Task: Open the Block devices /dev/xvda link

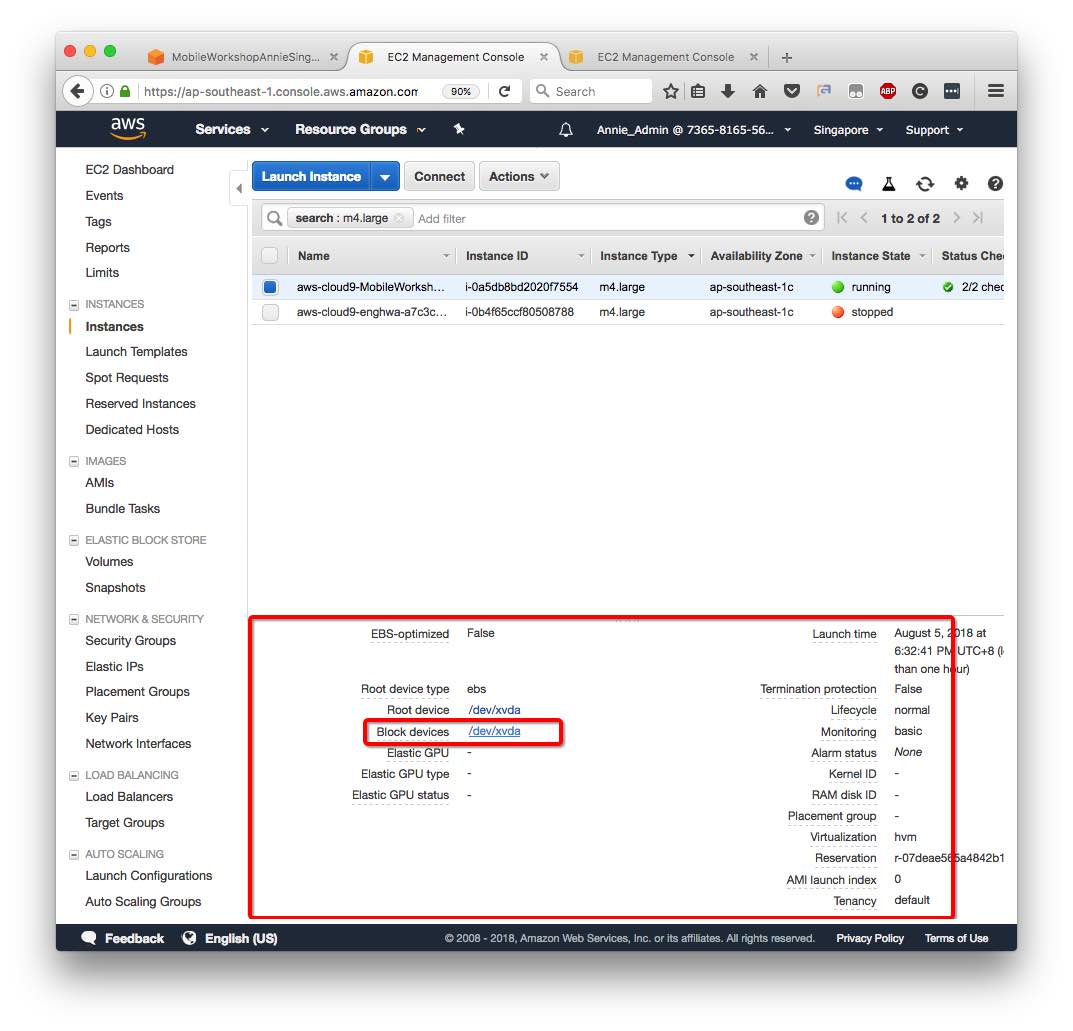Action: 494,731
